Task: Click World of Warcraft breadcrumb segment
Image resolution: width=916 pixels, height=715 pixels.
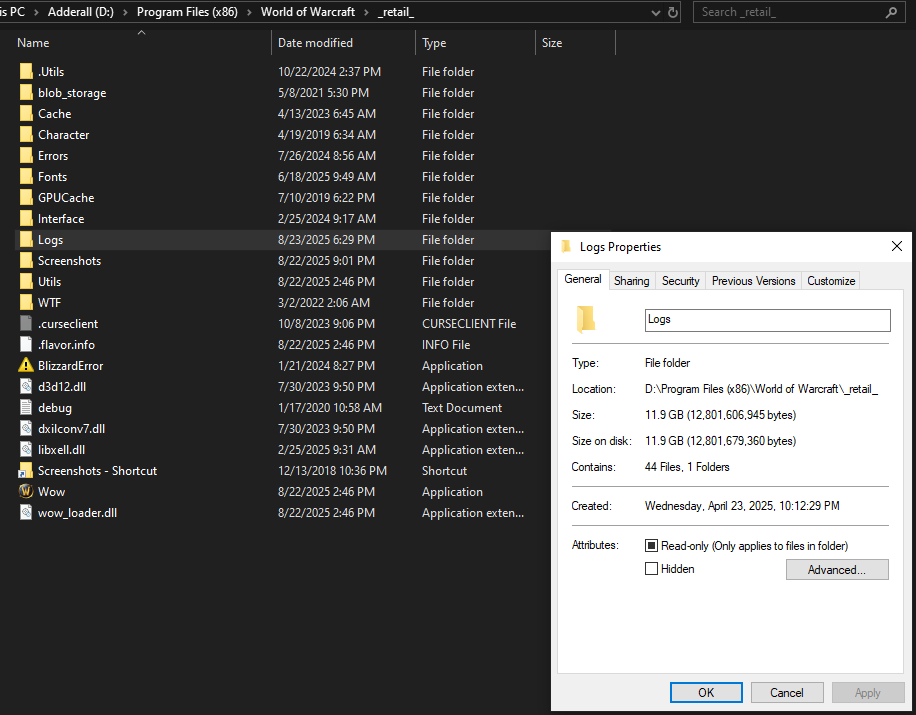Action: click(x=308, y=12)
